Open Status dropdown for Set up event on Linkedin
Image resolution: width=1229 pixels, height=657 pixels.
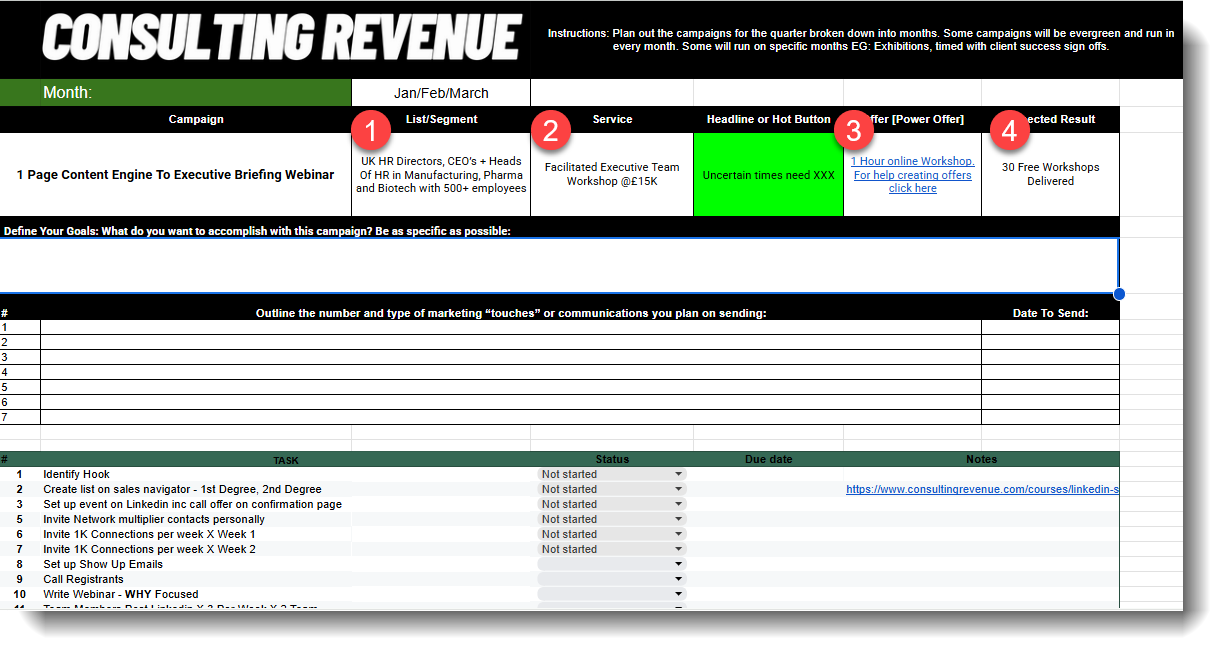612,504
